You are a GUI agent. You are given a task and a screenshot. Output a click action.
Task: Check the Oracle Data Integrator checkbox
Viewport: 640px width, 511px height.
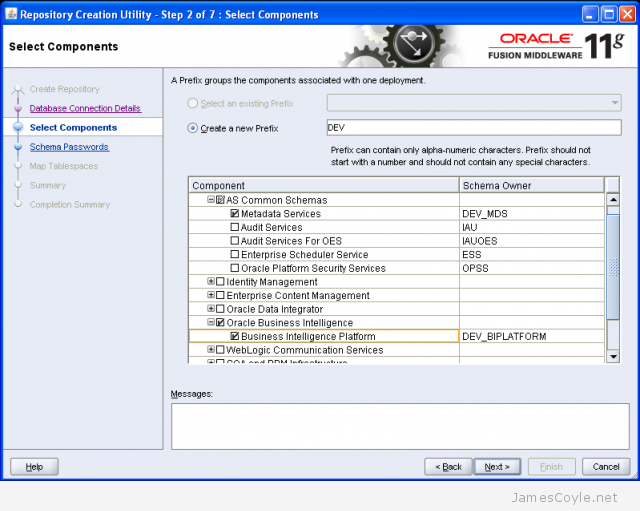point(220,309)
